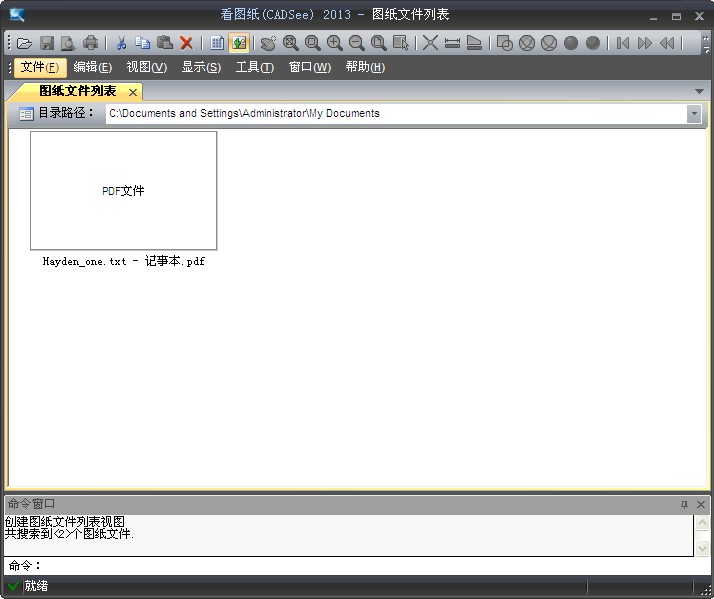Click the pan hand tool icon
The image size is (714, 599).
[x=268, y=43]
